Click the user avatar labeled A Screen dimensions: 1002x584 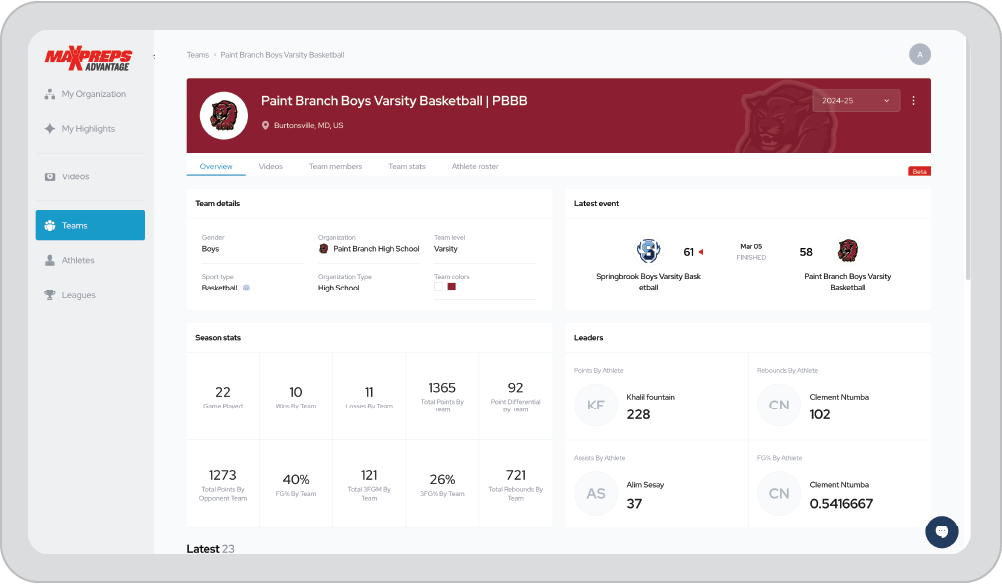tap(920, 55)
